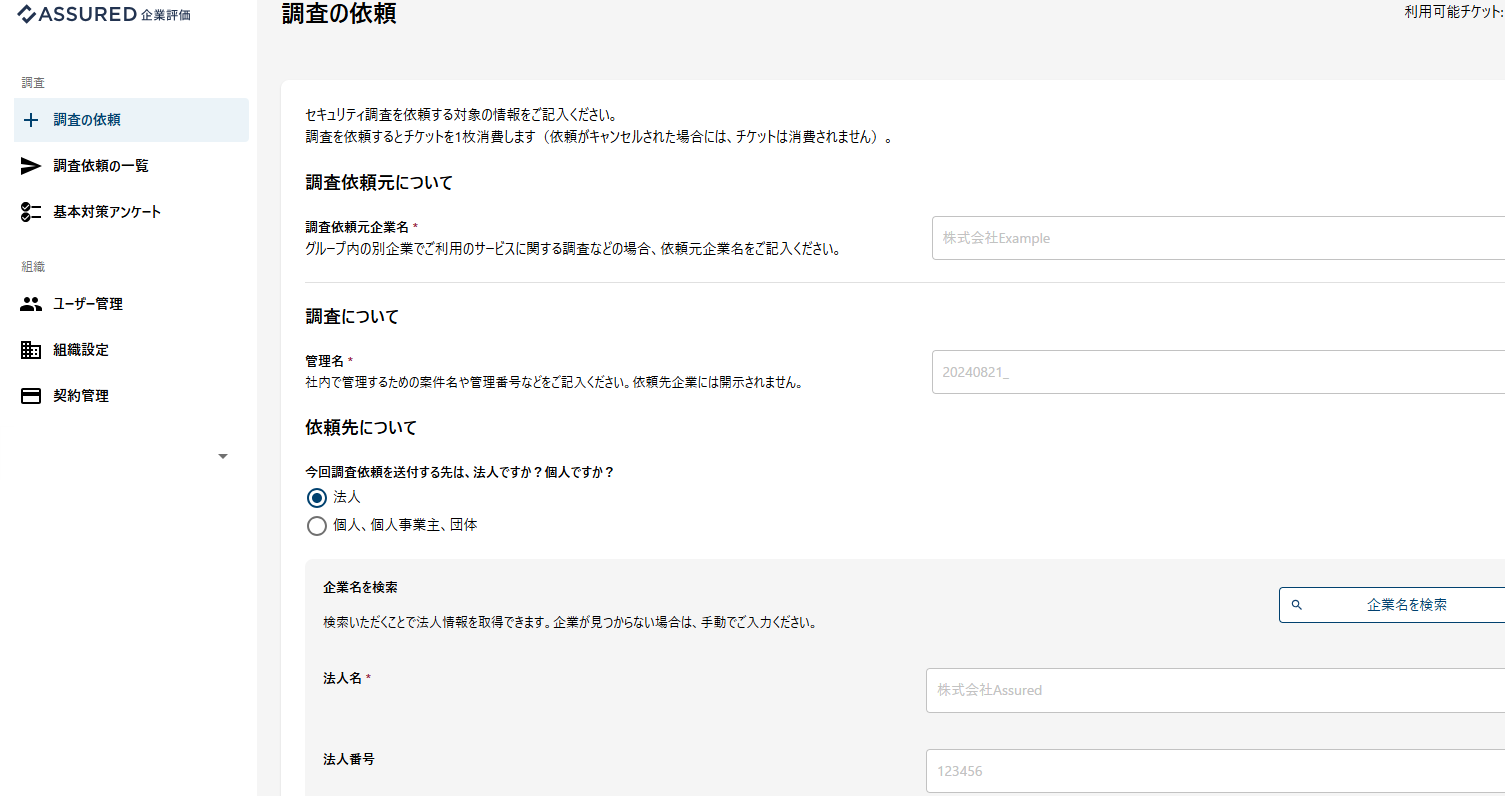The height and width of the screenshot is (796, 1505).
Task: Click the plus icon beside 調査の依頼
Action: [x=31, y=120]
